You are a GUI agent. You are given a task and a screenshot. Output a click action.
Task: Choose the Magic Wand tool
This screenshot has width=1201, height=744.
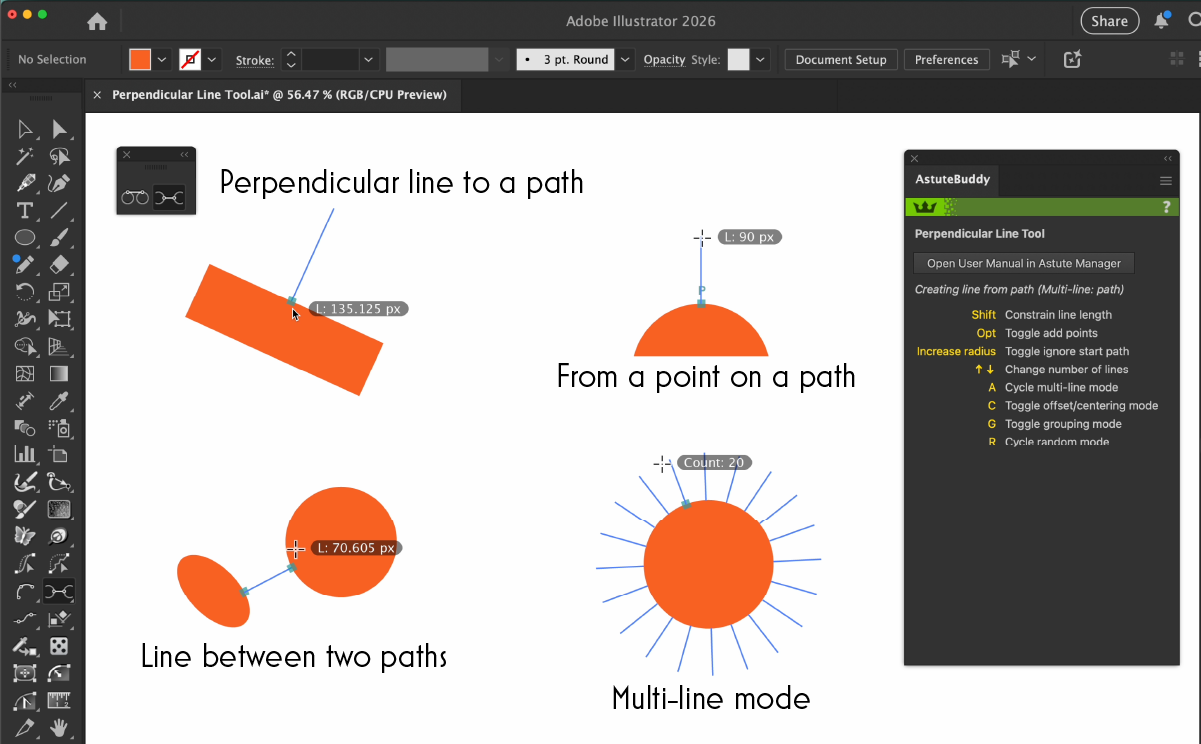coord(25,157)
